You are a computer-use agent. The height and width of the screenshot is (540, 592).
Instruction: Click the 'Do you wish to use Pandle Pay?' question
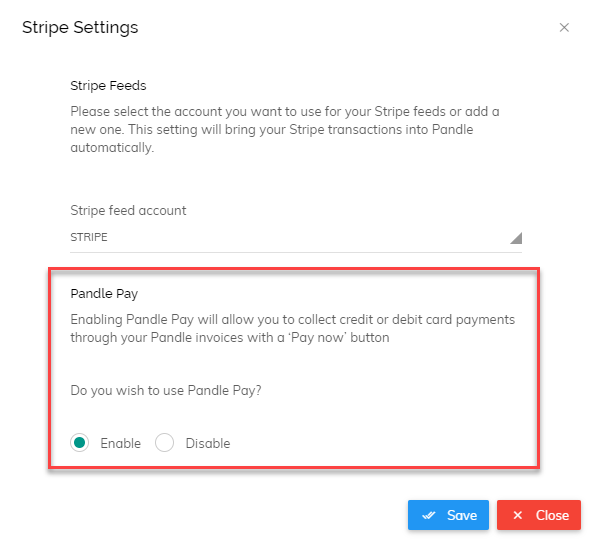click(x=166, y=390)
